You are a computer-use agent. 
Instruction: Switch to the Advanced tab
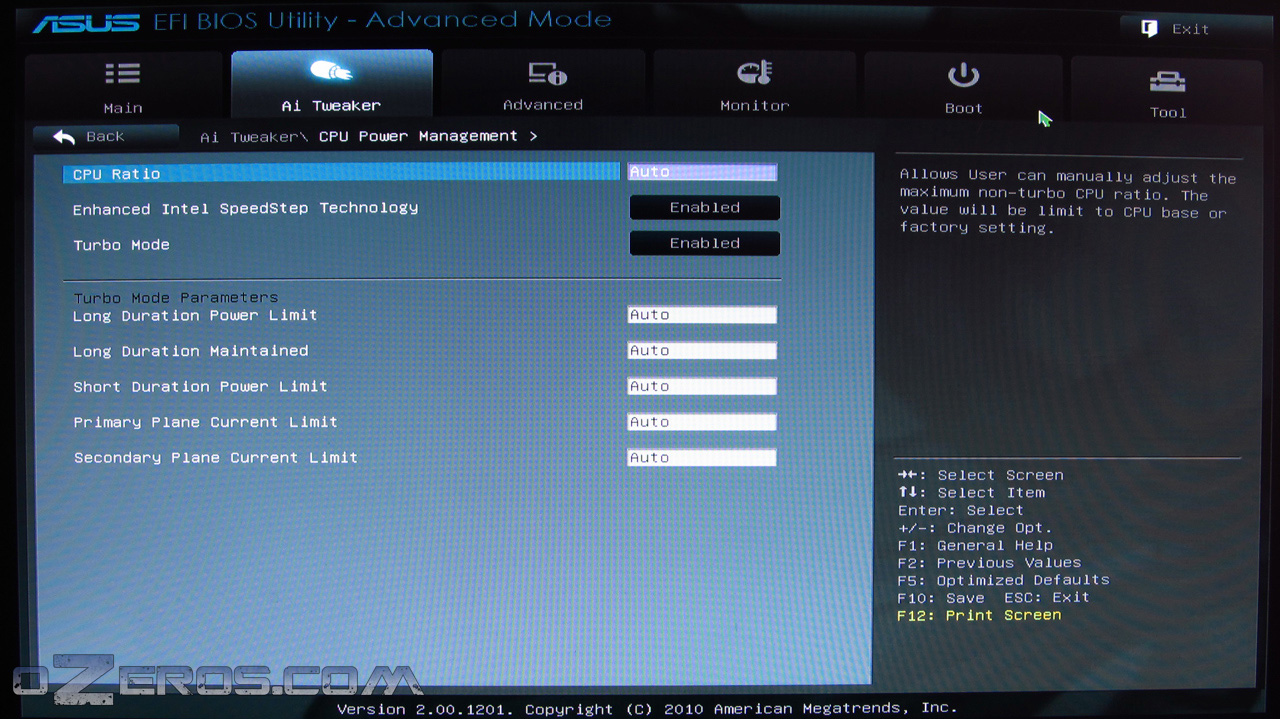(543, 86)
